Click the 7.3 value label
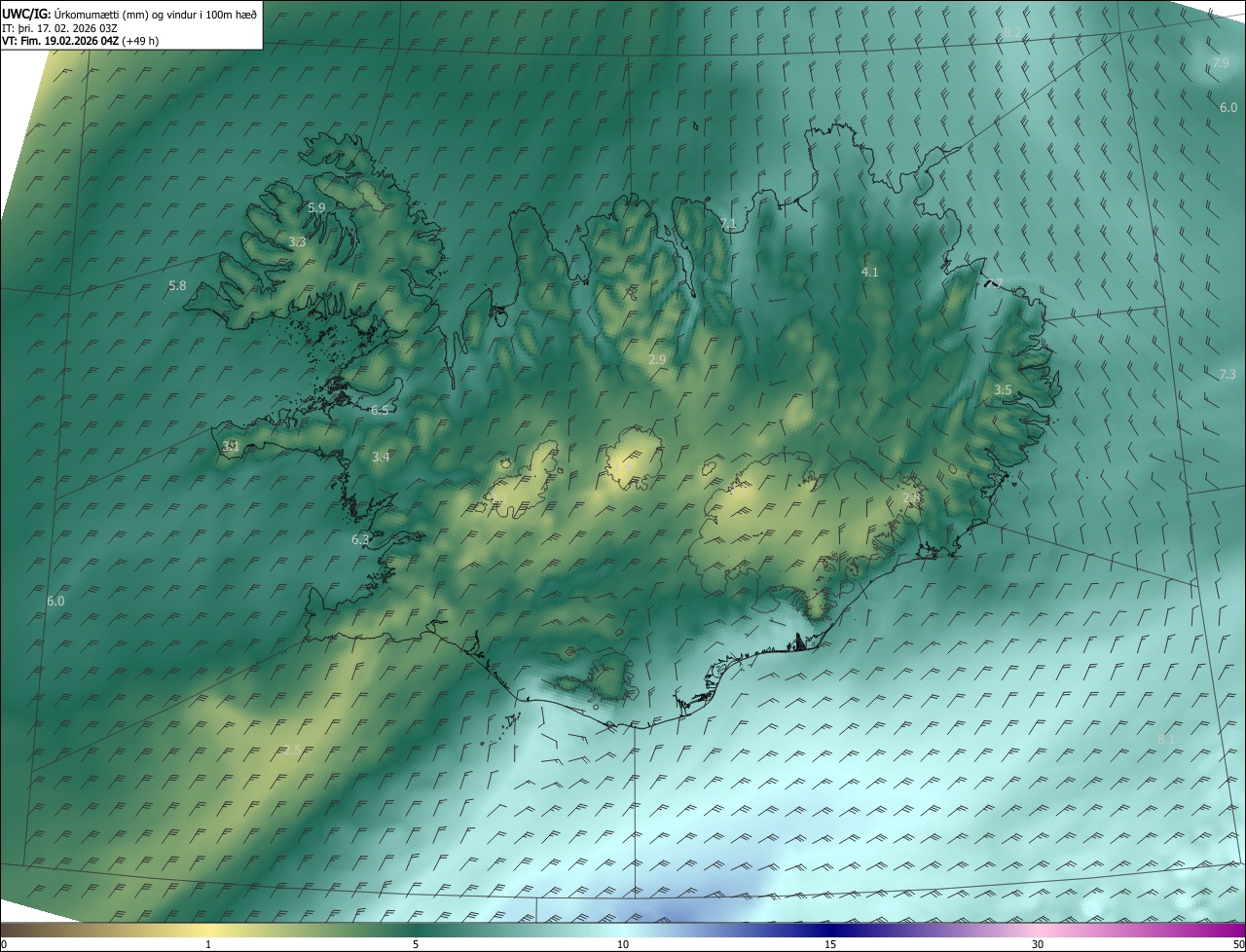 coord(1228,374)
